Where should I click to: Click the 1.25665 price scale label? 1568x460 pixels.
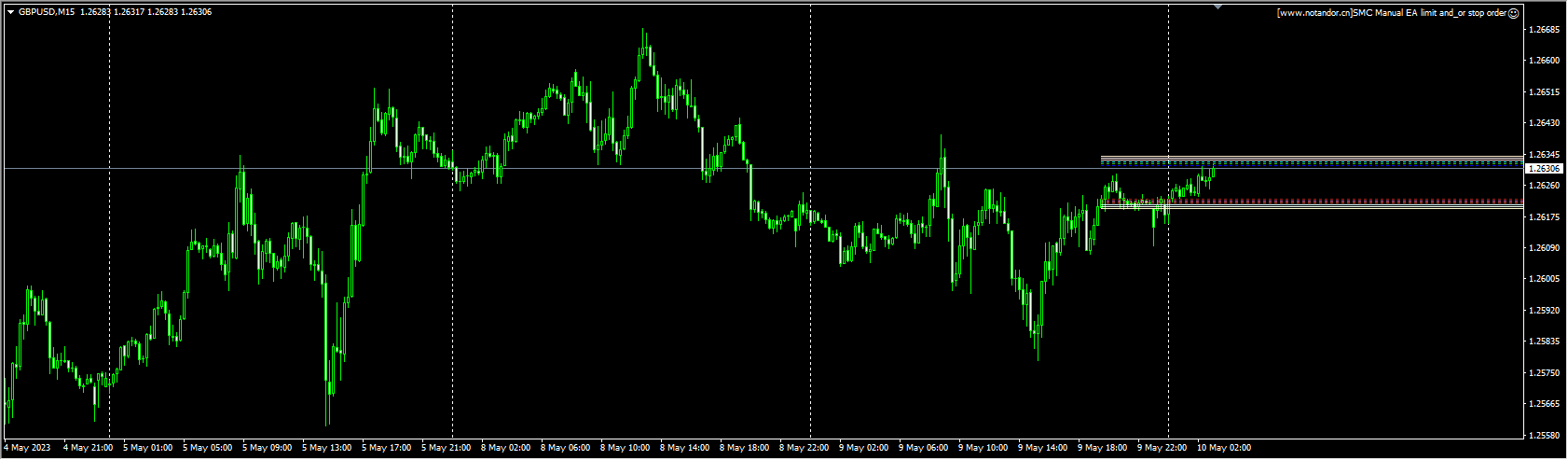click(x=1547, y=404)
